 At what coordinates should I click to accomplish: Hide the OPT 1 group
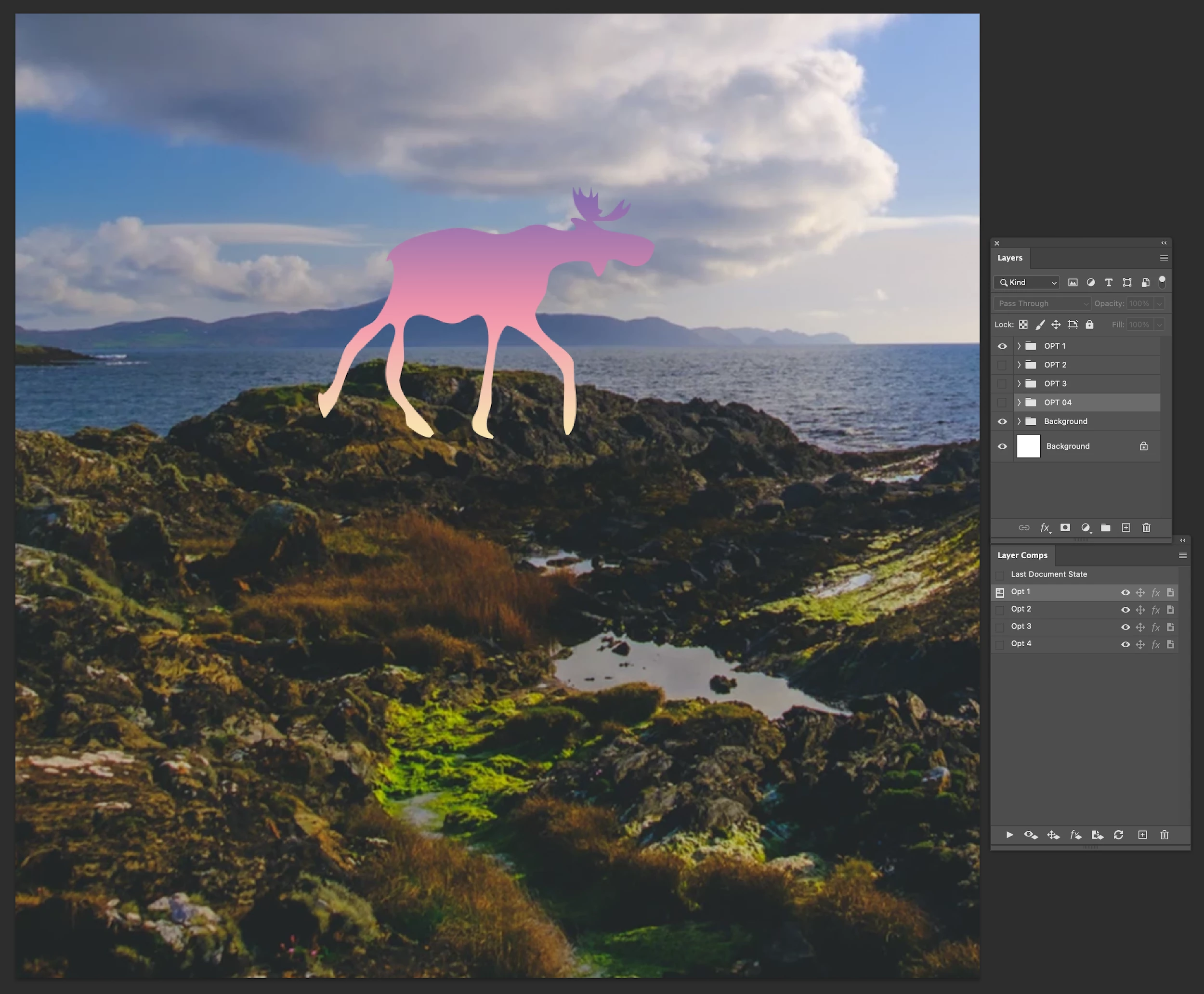pos(1002,346)
